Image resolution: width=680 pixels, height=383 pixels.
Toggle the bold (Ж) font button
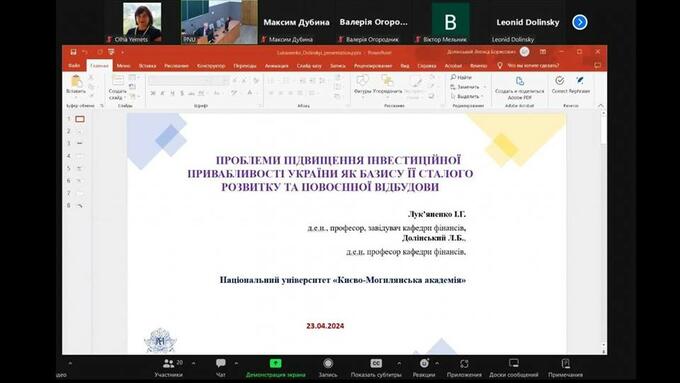click(x=153, y=93)
